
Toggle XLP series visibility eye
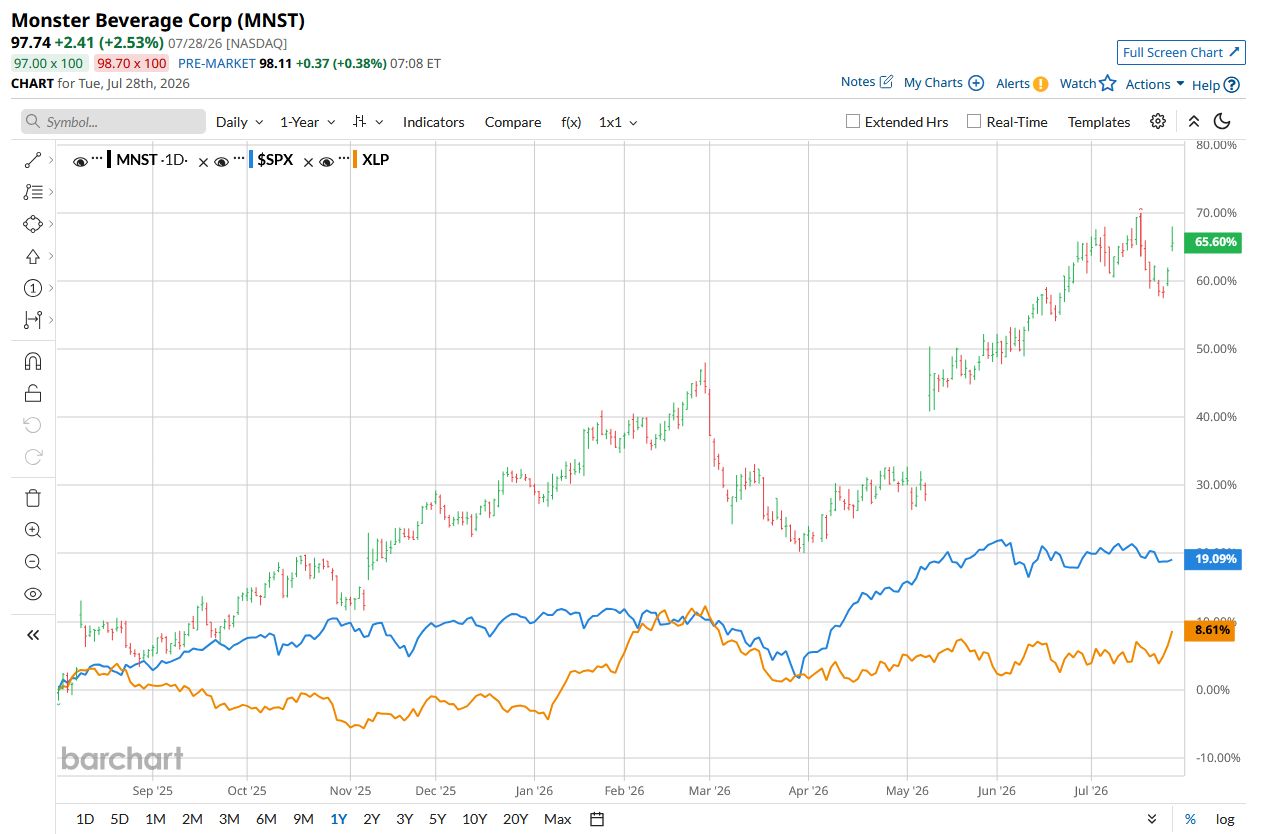pyautogui.click(x=327, y=160)
